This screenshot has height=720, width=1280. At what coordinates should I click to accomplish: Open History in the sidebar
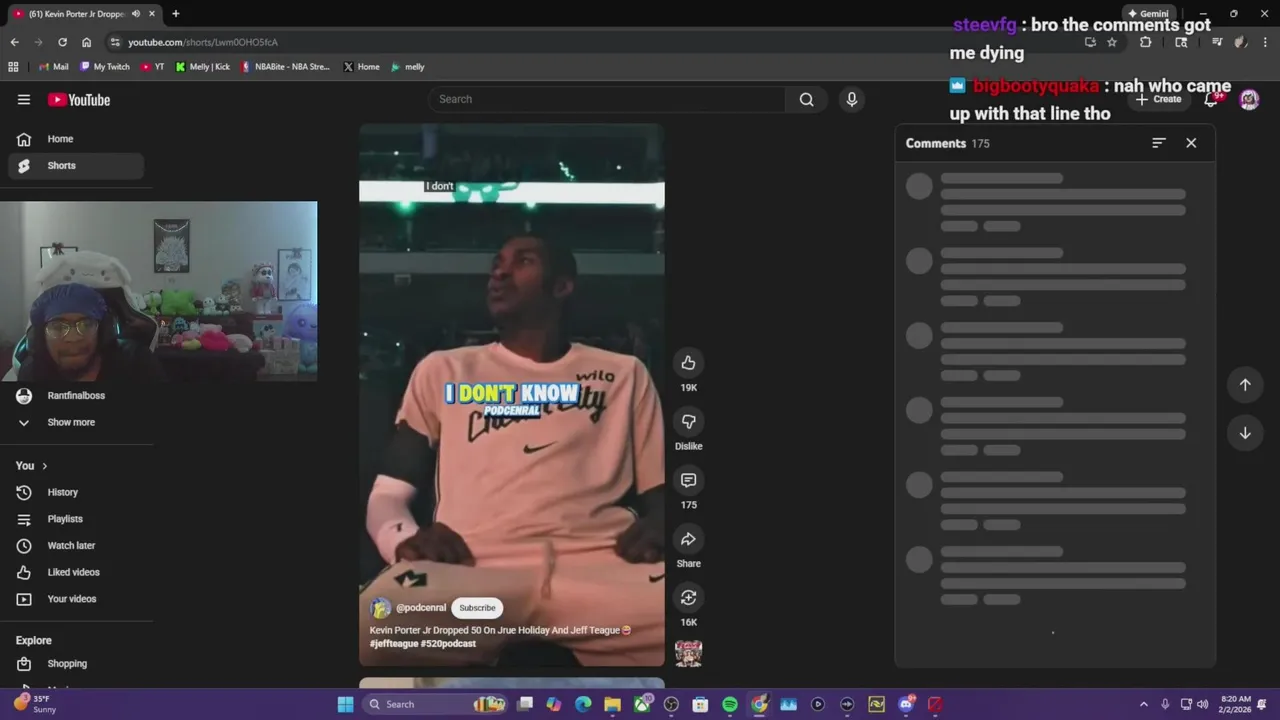pyautogui.click(x=76, y=492)
